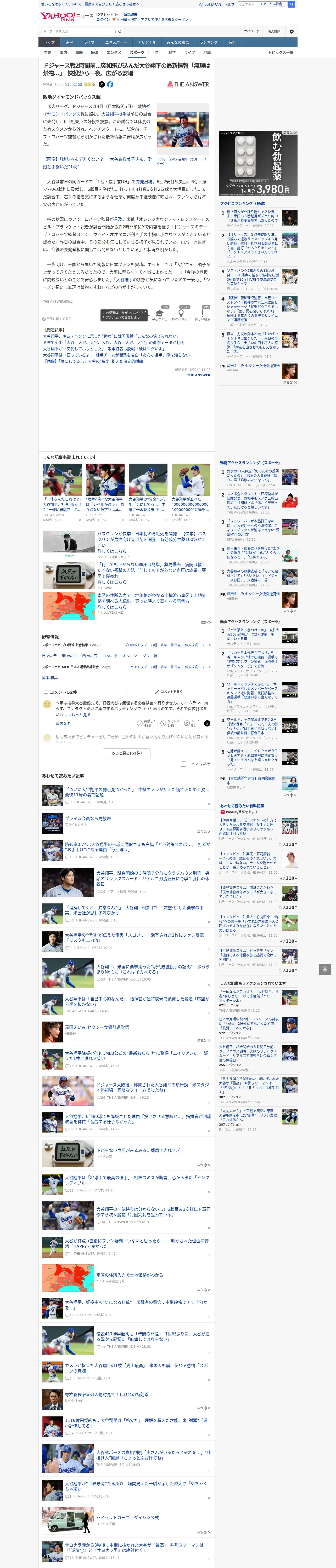Select the 国際 category
Image resolution: width=336 pixels, height=1568 pixels.
click(79, 53)
